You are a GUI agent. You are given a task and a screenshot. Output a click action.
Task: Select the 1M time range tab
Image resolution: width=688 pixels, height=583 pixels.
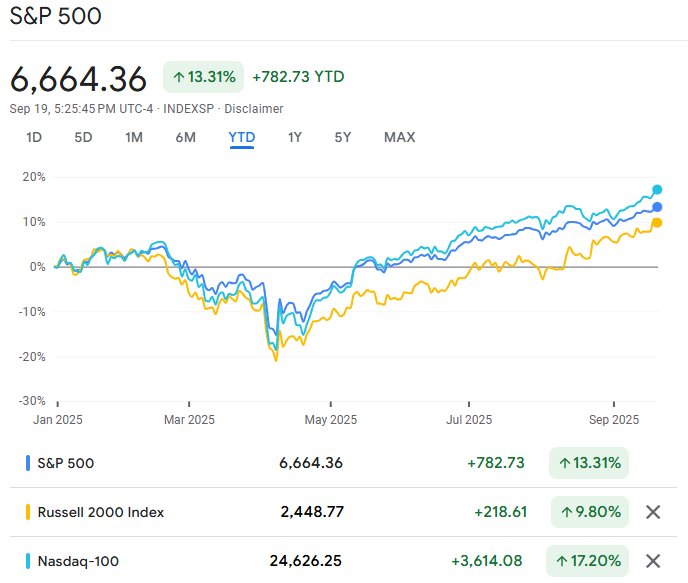(x=134, y=137)
